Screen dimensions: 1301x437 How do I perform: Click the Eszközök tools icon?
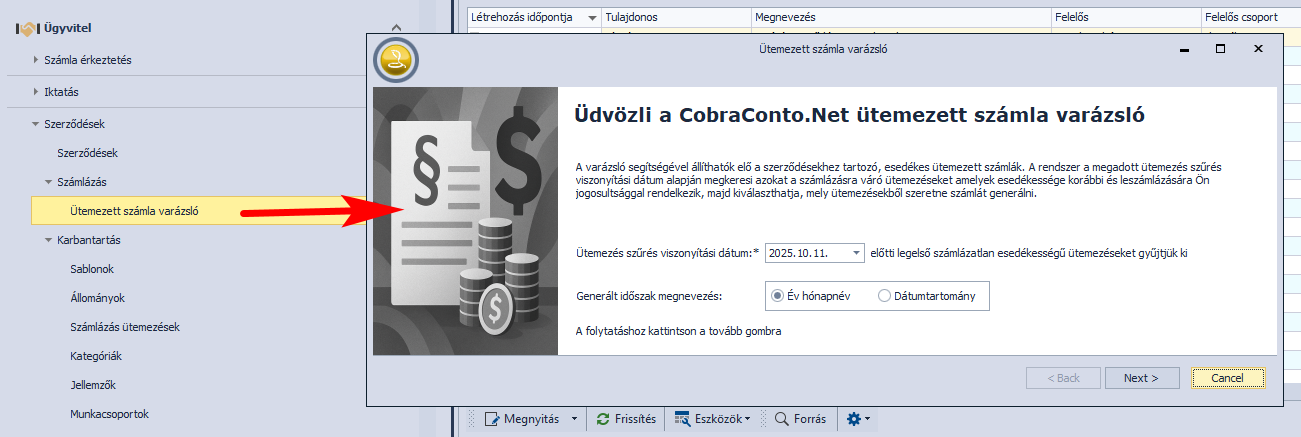pos(683,419)
